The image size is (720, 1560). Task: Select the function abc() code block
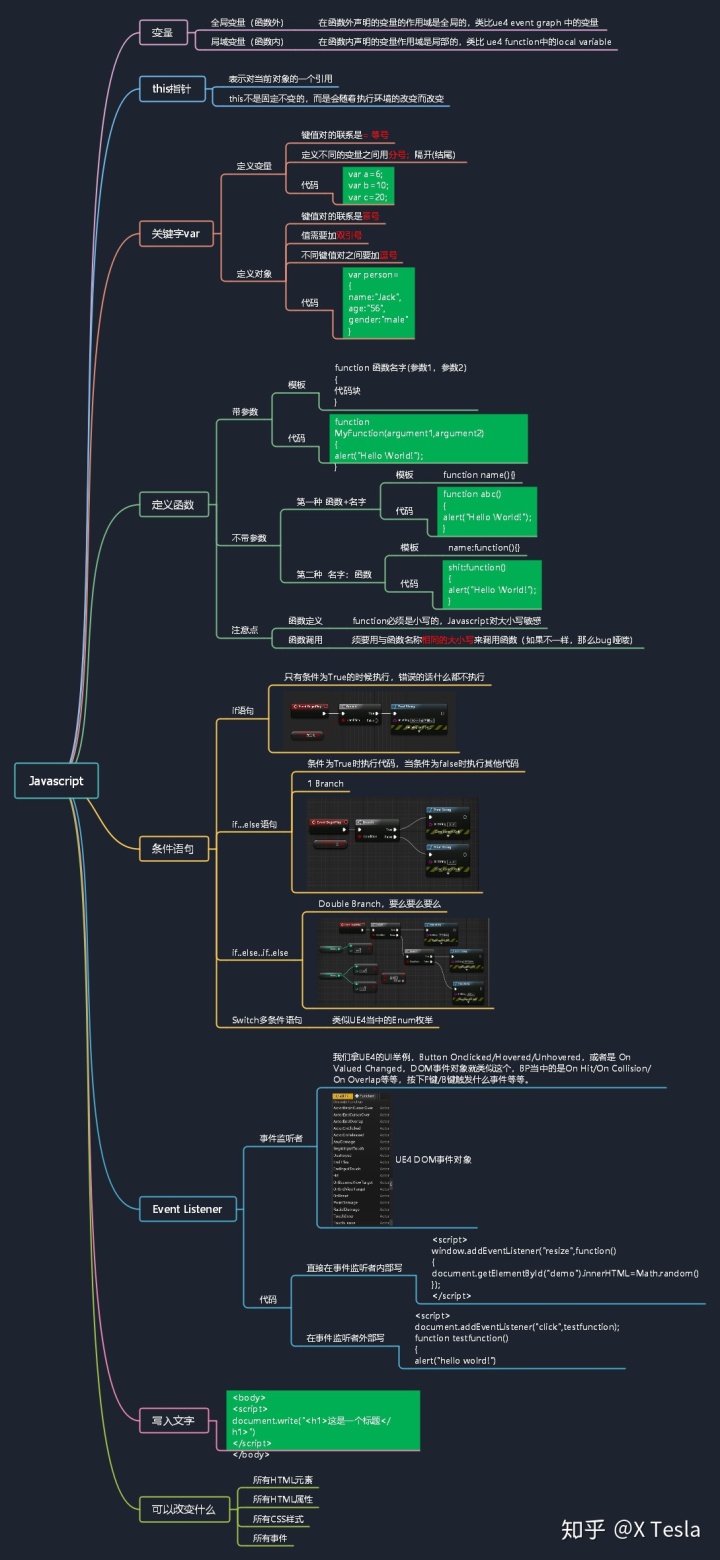click(487, 511)
